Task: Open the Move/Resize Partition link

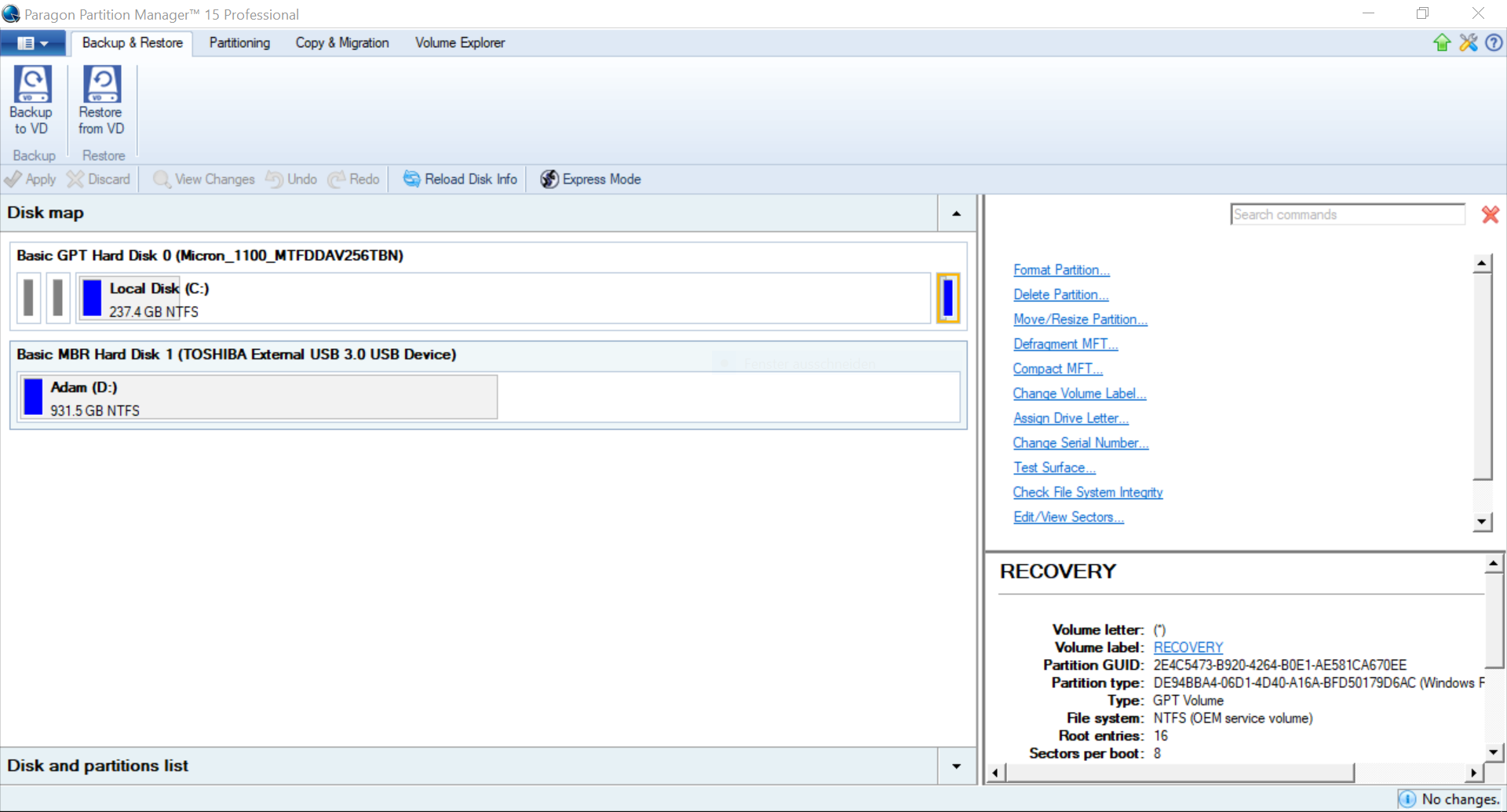Action: 1080,319
